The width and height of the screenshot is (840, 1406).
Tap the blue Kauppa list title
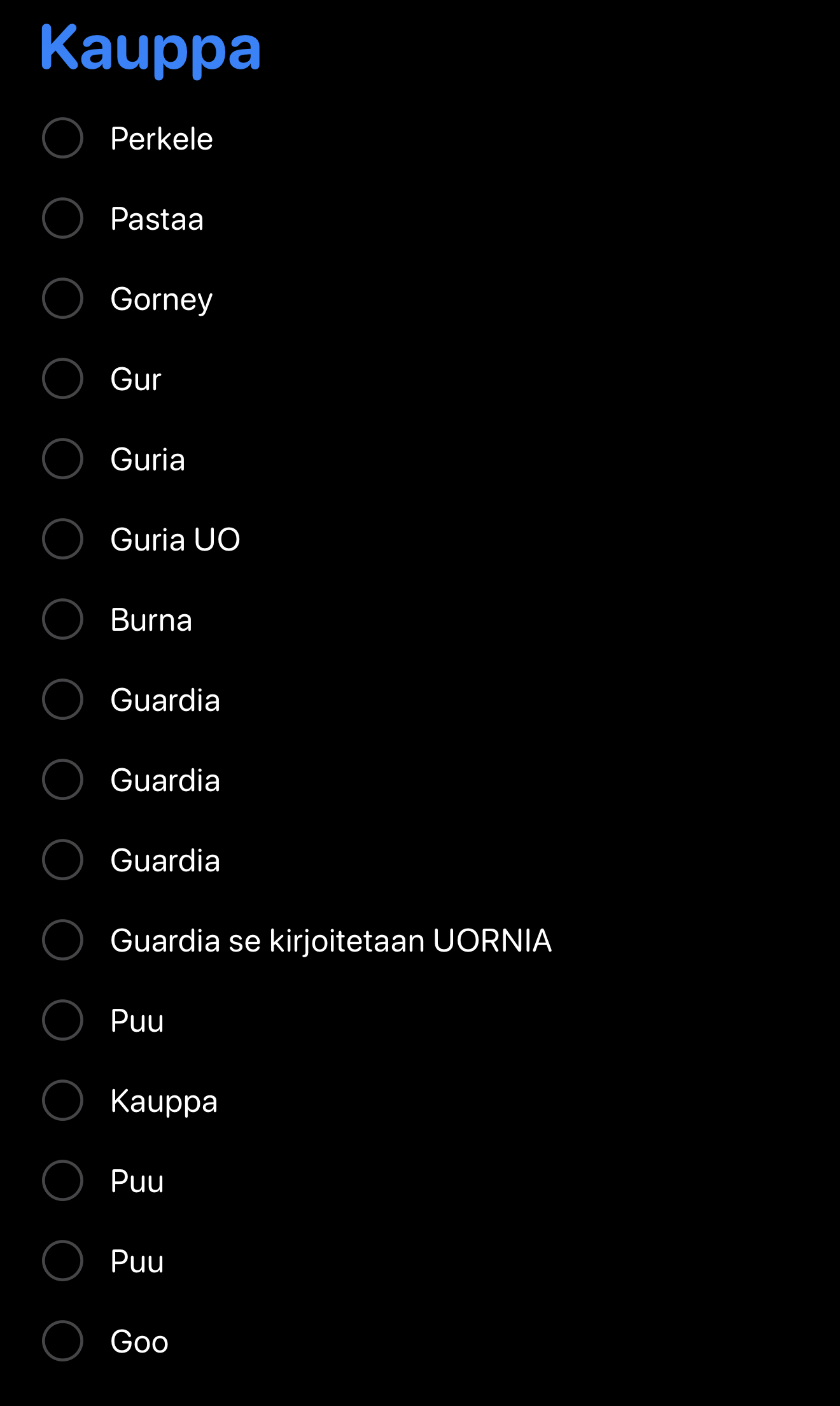(151, 48)
